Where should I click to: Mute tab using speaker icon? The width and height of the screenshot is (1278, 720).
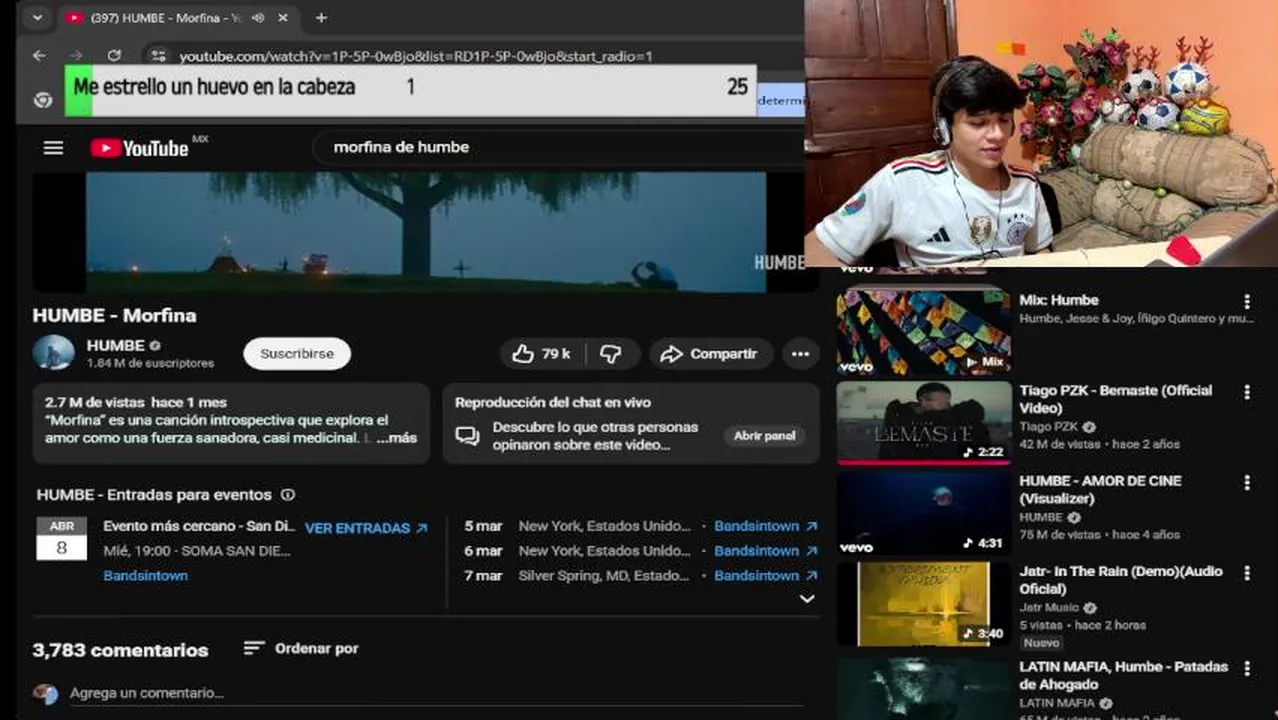[259, 18]
